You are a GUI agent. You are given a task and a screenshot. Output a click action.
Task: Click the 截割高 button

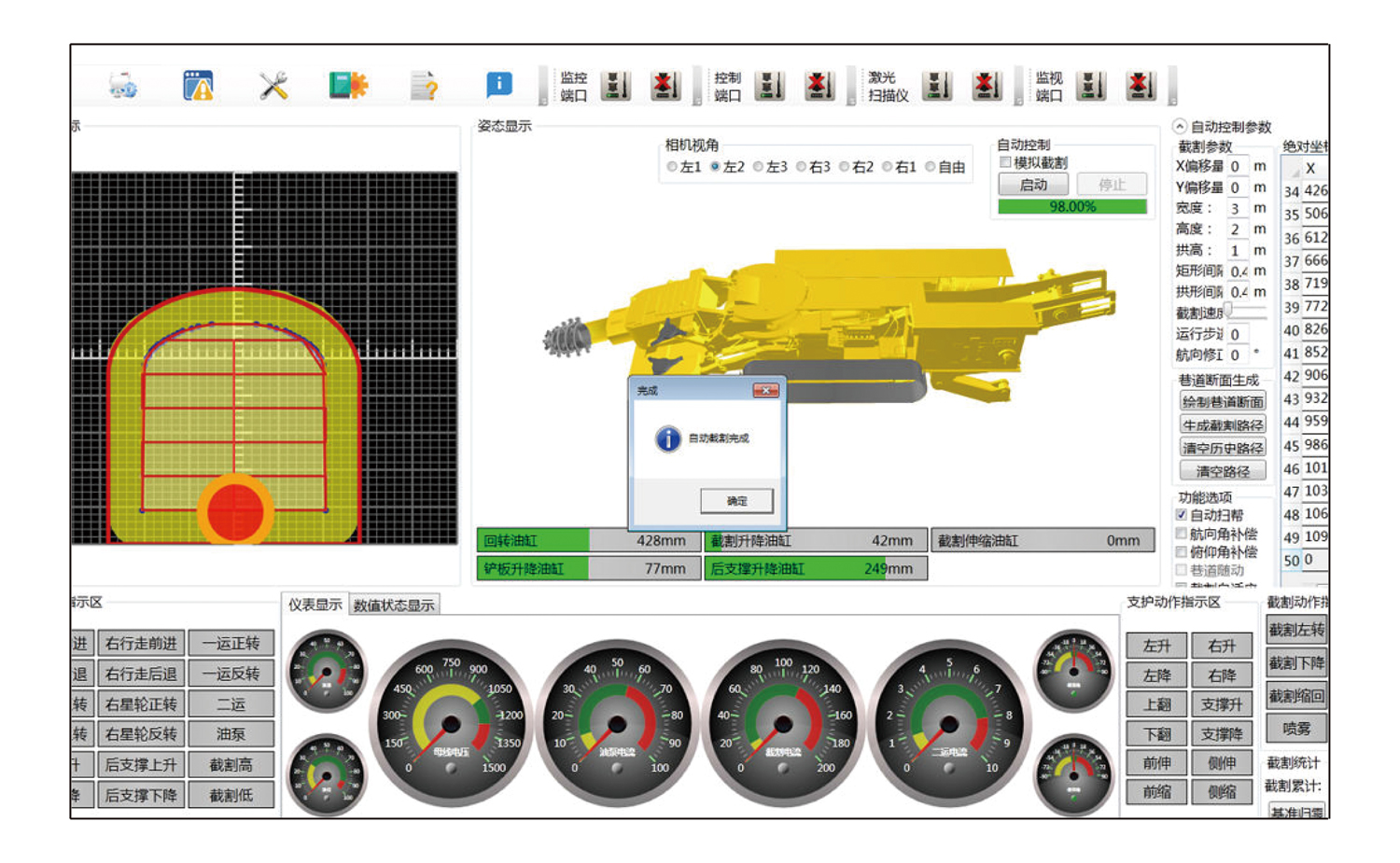coord(231,764)
